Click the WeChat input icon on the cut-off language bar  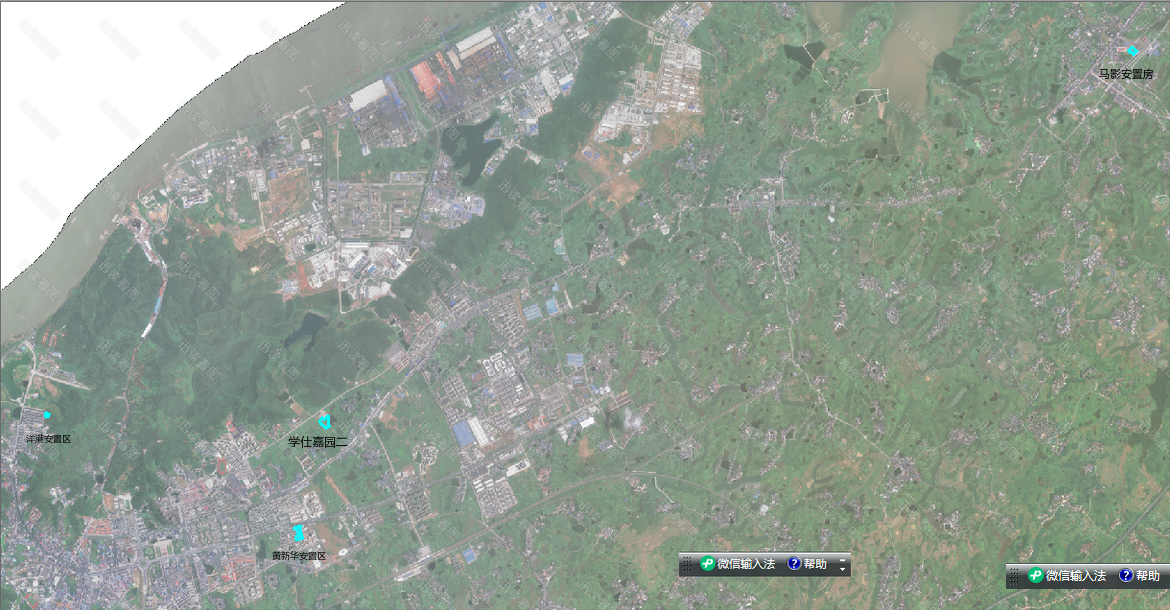coord(1037,576)
